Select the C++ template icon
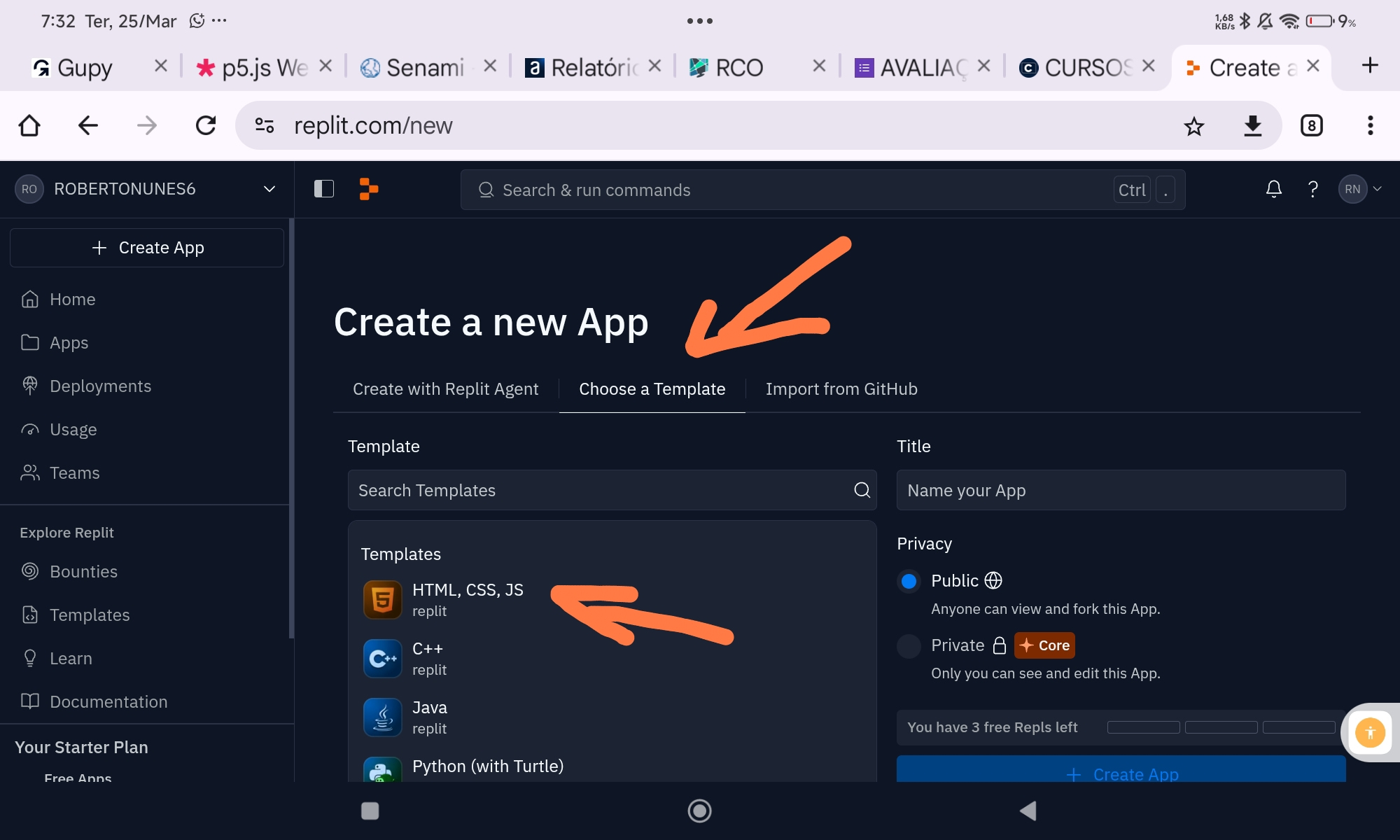The image size is (1400, 840). click(382, 659)
